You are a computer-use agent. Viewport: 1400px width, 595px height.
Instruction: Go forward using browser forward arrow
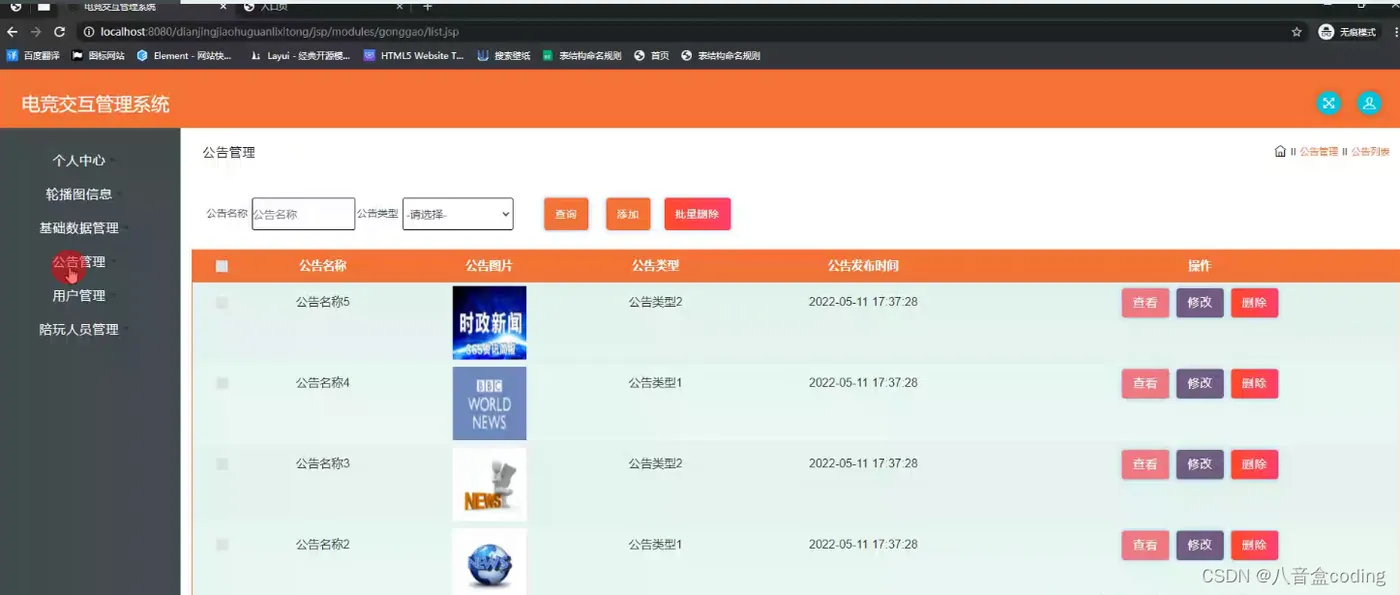(x=36, y=32)
